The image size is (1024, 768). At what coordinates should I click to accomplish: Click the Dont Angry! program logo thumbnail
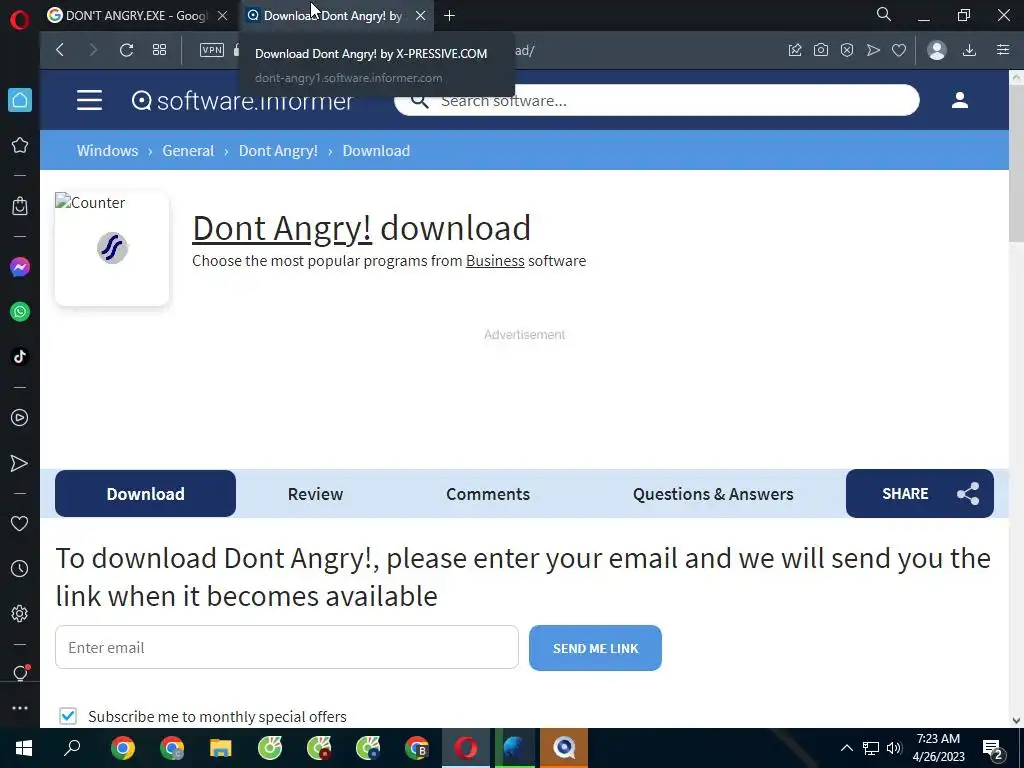(112, 248)
